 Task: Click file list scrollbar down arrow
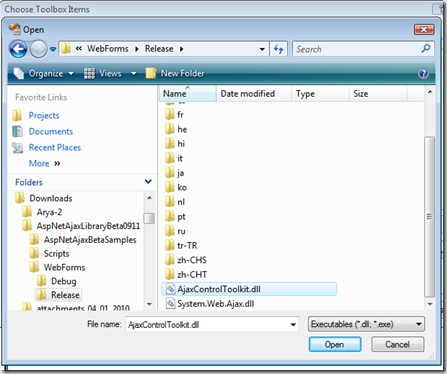click(430, 304)
